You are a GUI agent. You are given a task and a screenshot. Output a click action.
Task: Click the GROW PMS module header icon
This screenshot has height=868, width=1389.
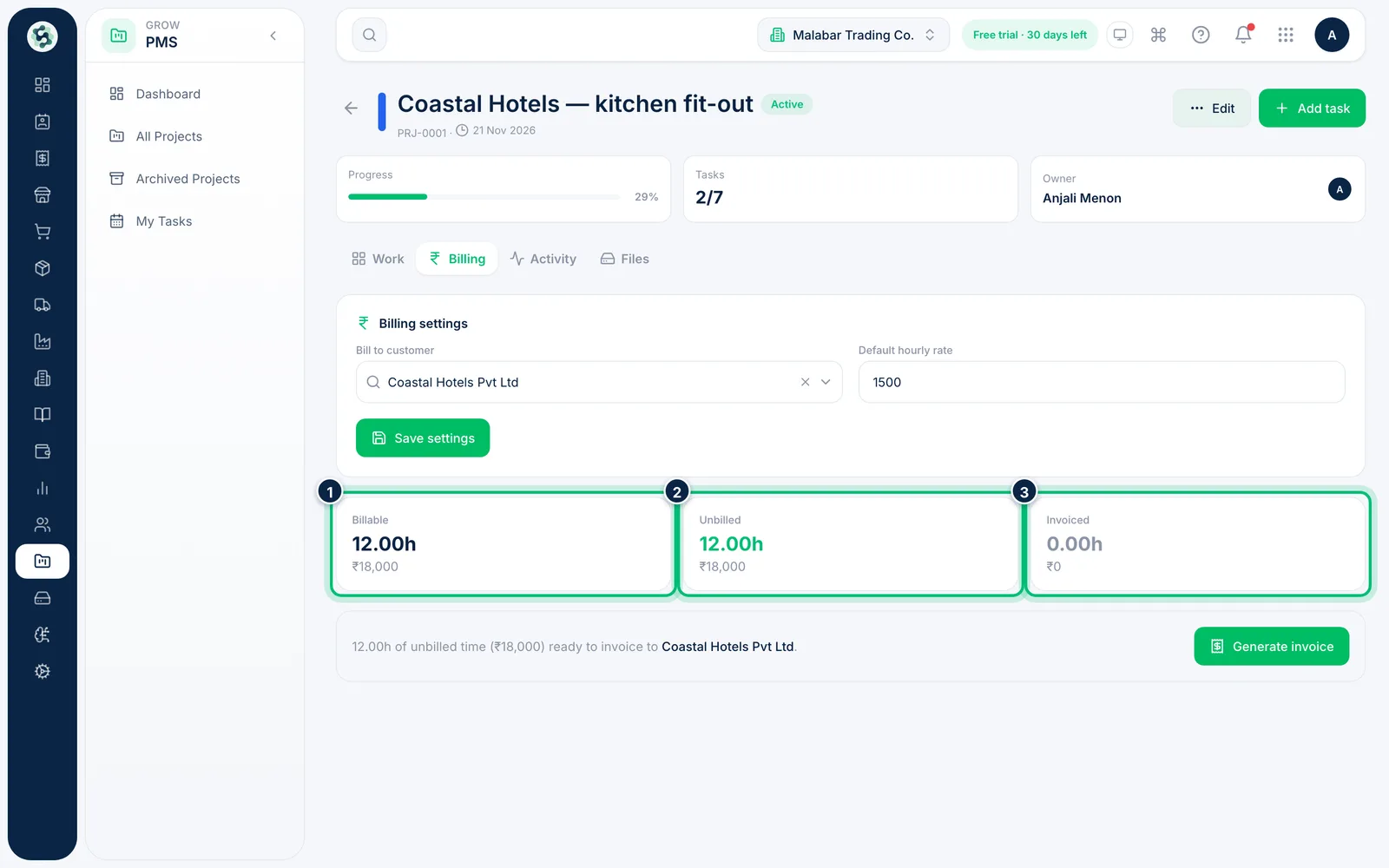coord(119,36)
